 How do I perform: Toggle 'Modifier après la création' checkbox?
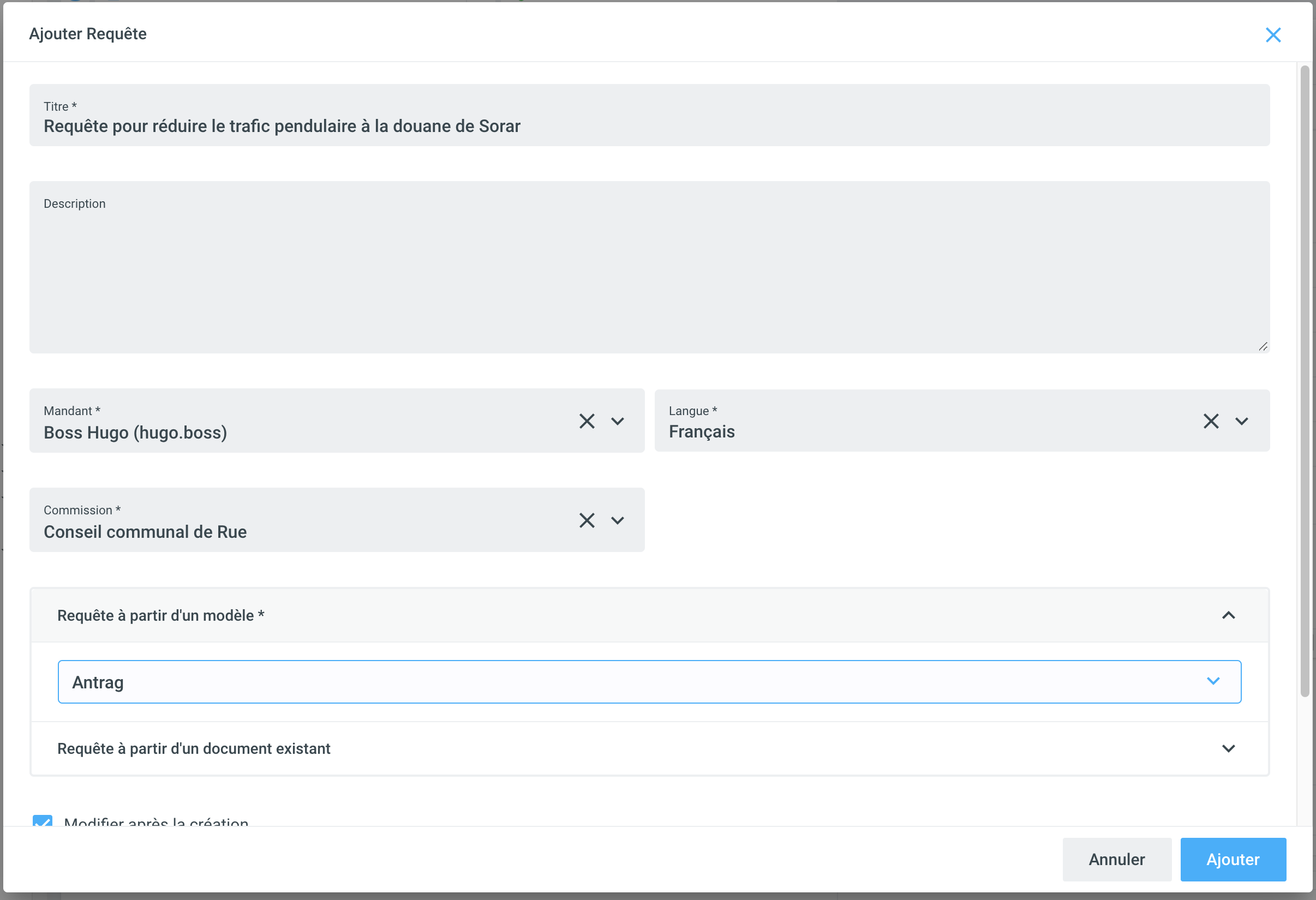[x=43, y=821]
